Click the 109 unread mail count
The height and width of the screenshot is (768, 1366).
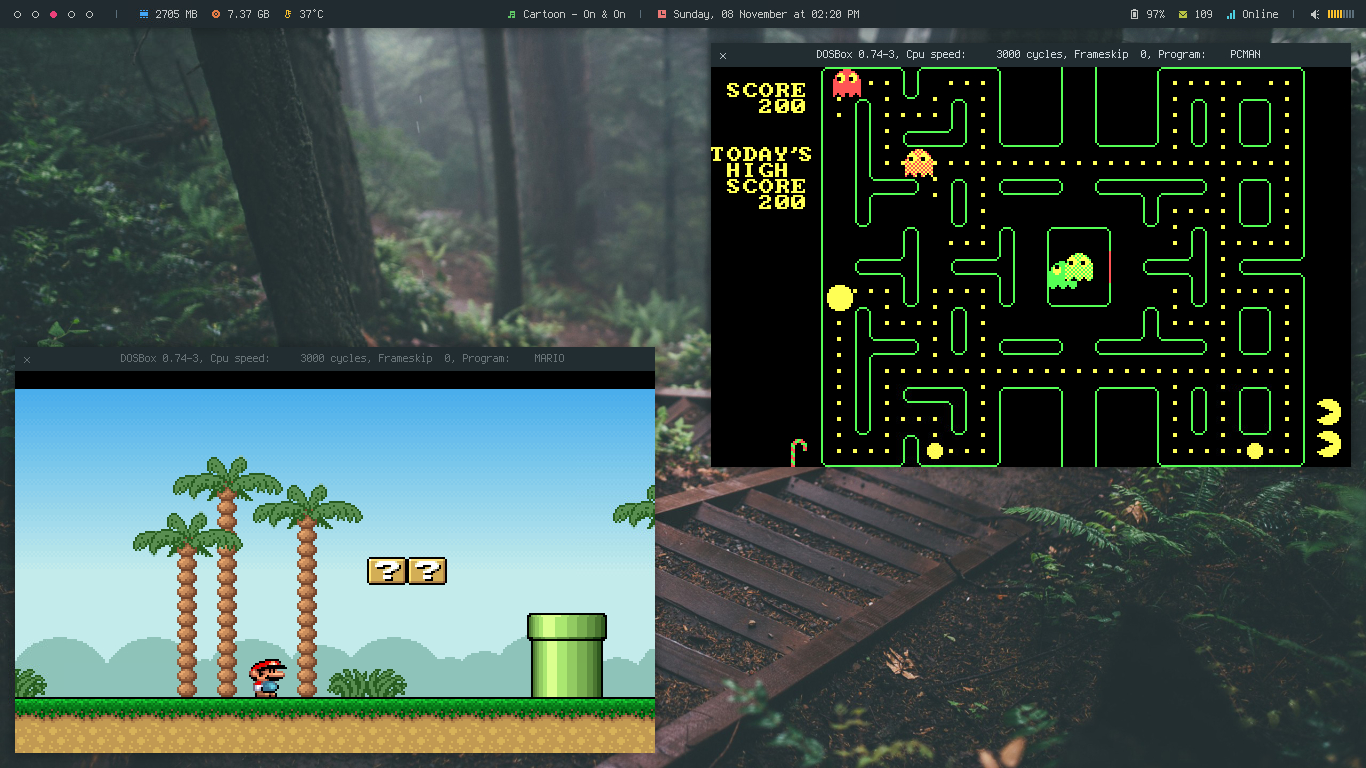[1204, 15]
